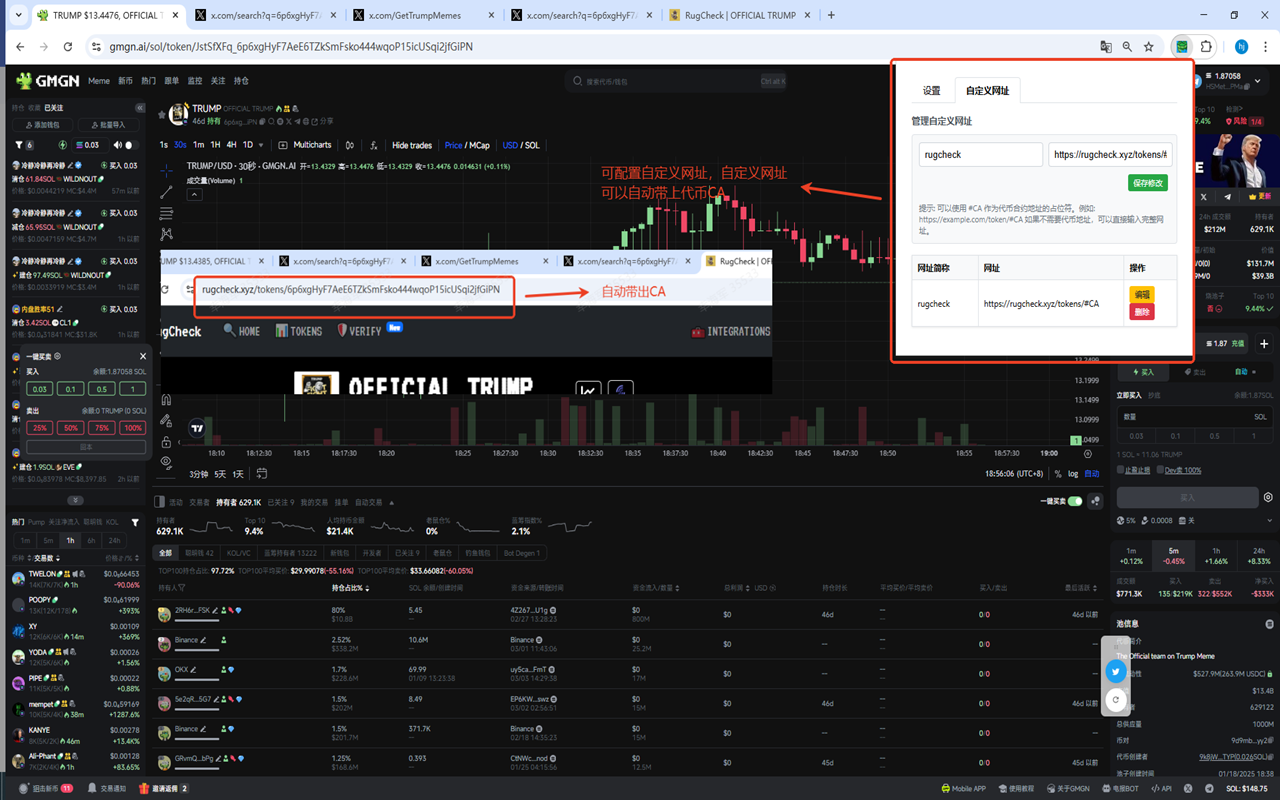Viewport: 1280px width, 800px height.
Task: Click the GMGN logo
Action: [49, 81]
